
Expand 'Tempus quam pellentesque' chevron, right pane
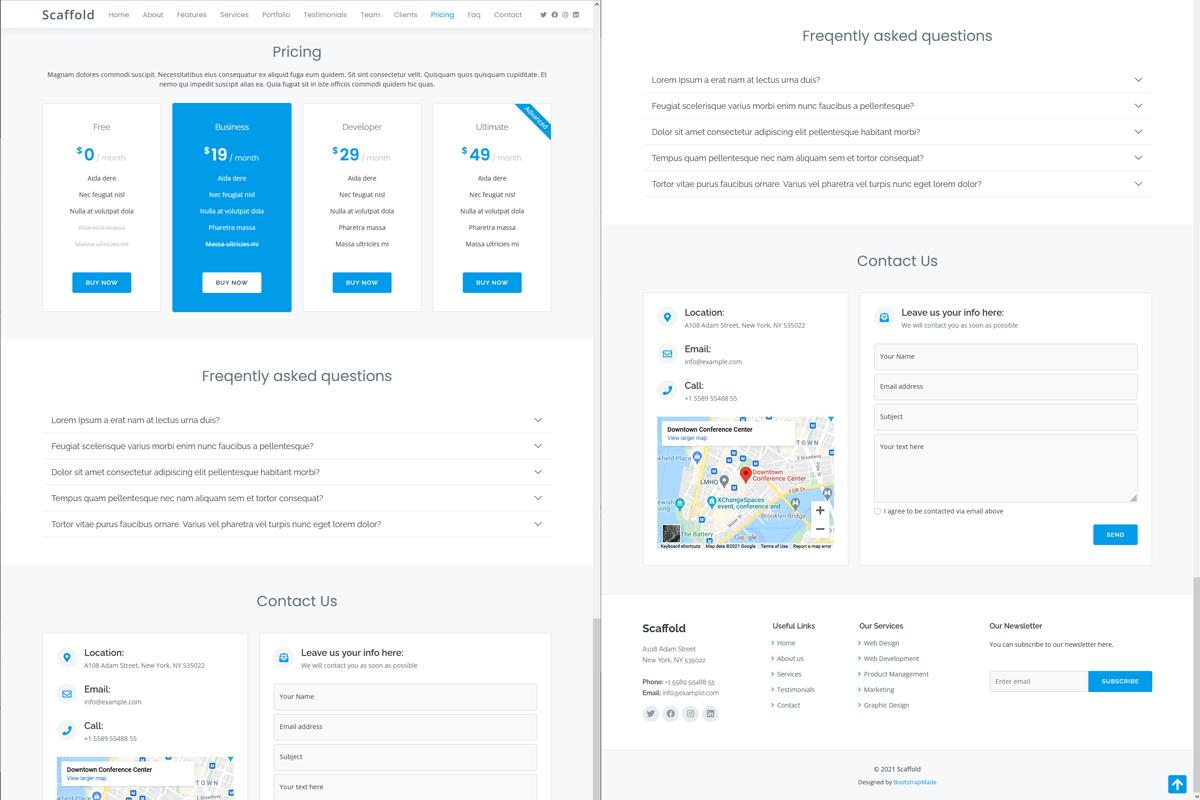pyautogui.click(x=1138, y=158)
